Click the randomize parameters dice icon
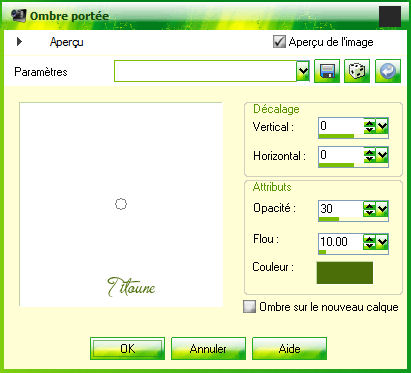 pyautogui.click(x=357, y=71)
